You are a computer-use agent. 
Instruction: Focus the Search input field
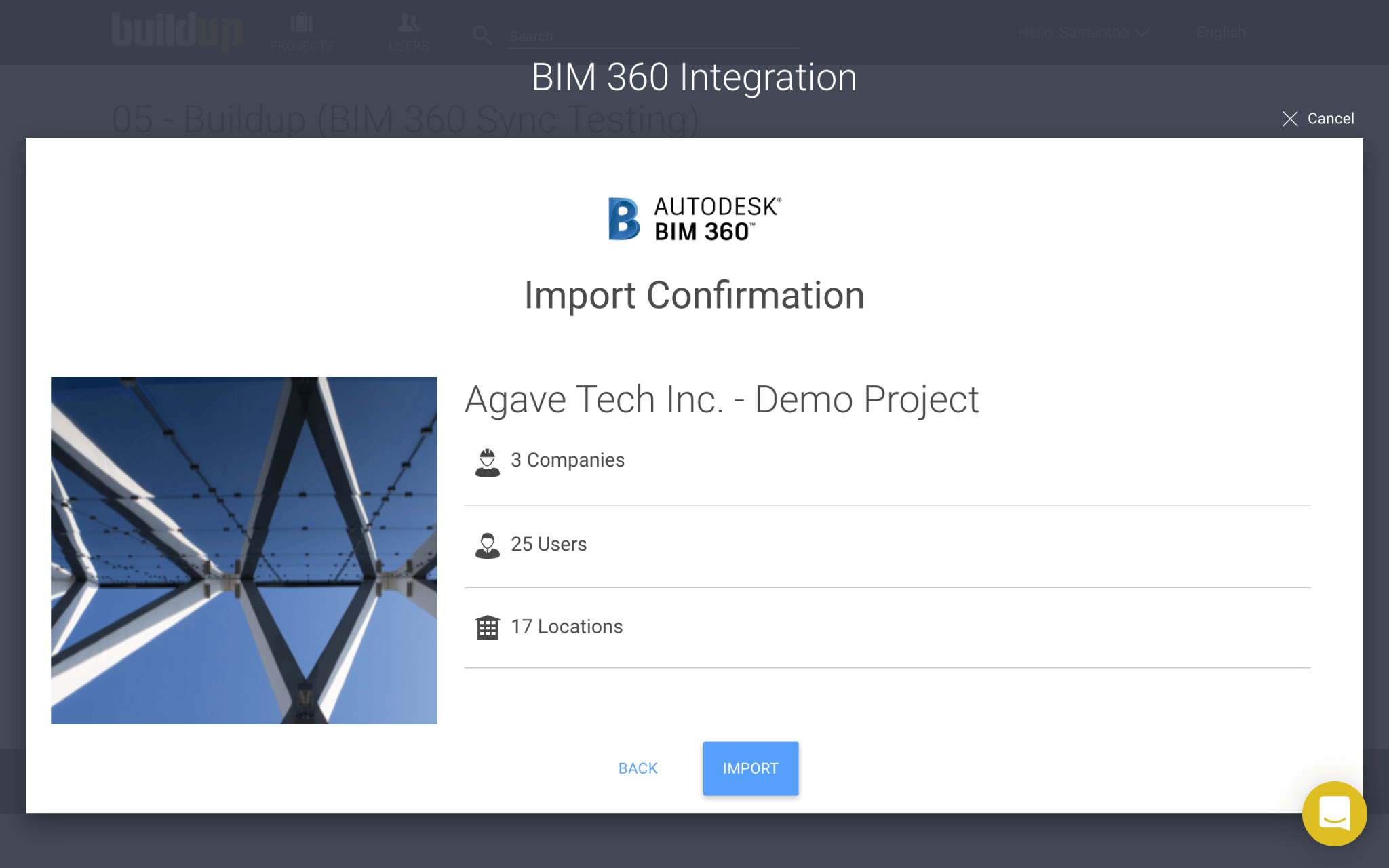(653, 36)
